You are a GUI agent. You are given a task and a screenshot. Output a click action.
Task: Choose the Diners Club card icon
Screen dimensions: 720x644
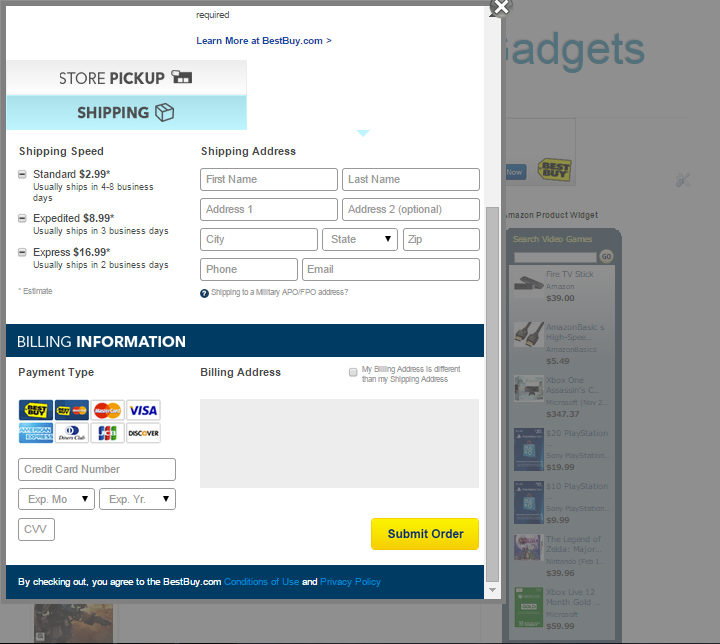pos(71,433)
